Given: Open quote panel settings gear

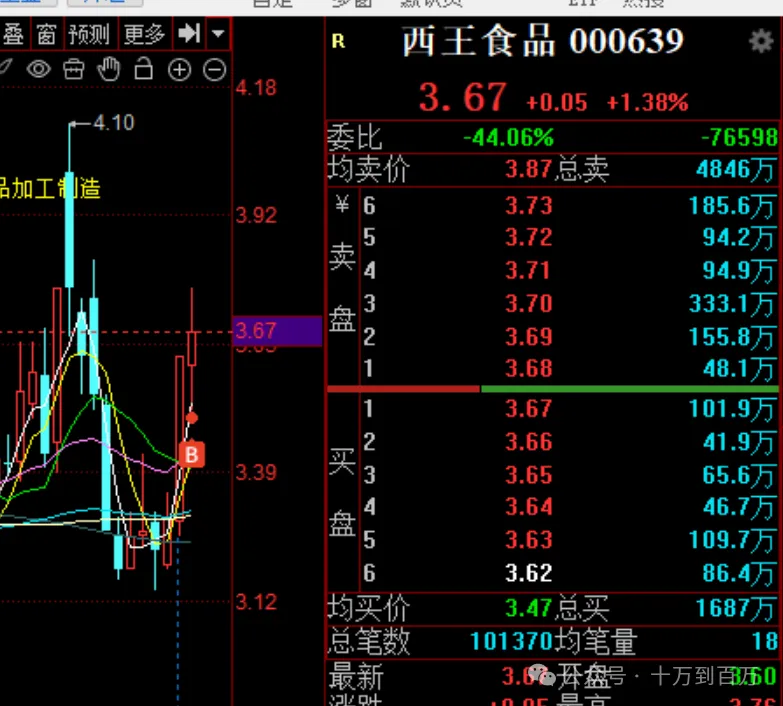Looking at the screenshot, I should [760, 41].
